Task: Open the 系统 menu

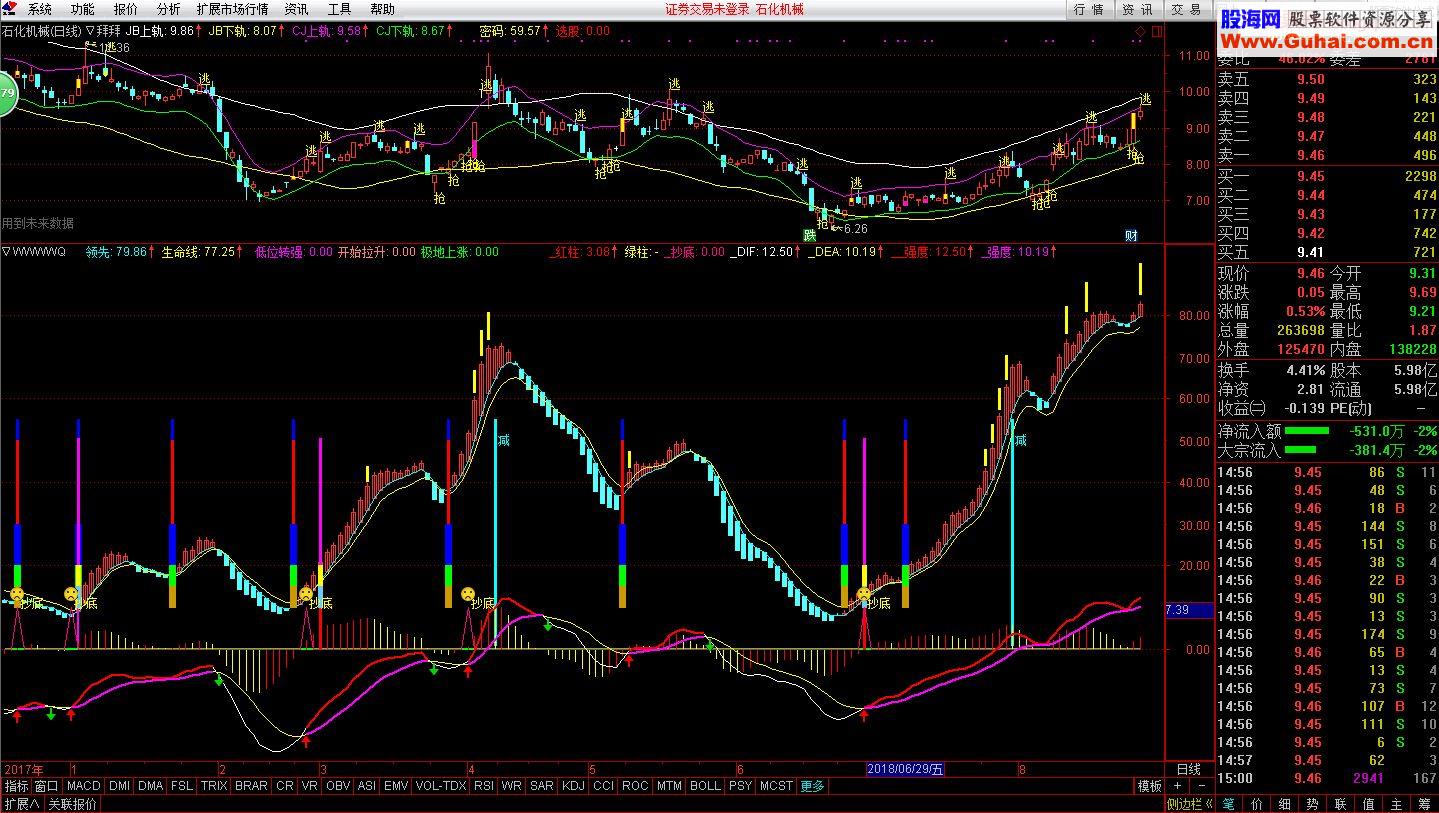Action: click(x=40, y=9)
